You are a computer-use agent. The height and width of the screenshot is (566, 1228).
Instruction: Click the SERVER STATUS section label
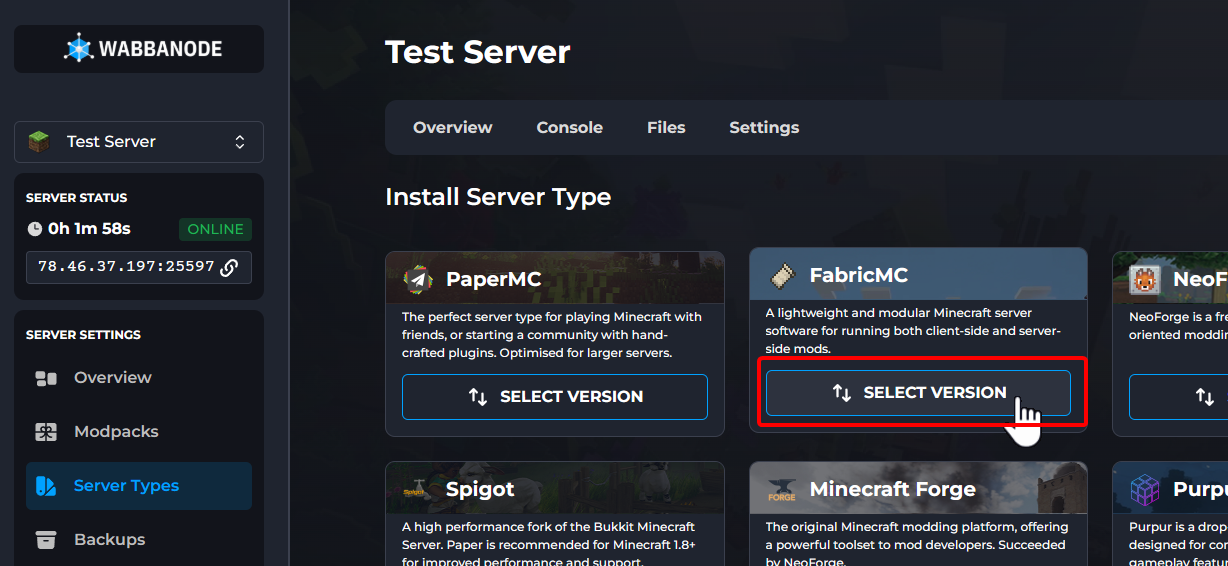coord(76,198)
